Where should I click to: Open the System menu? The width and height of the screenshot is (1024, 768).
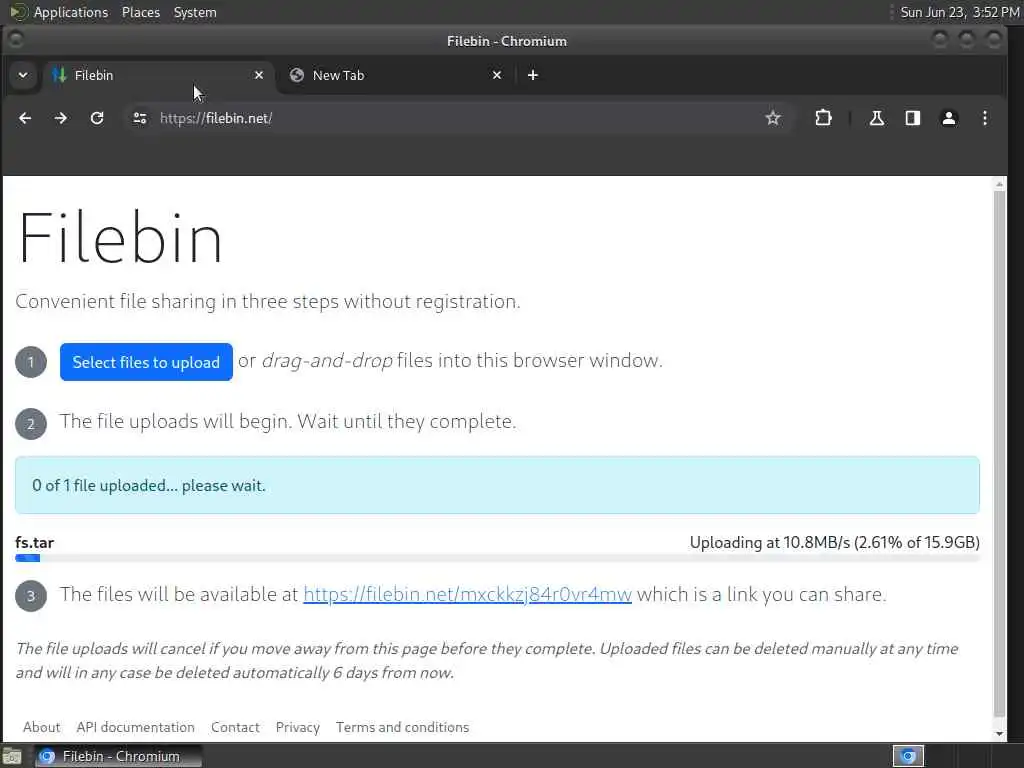[x=195, y=12]
